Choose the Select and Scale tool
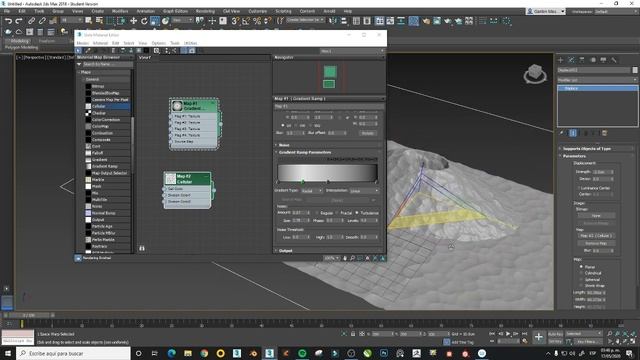The width and height of the screenshot is (640, 360). pyautogui.click(x=155, y=21)
